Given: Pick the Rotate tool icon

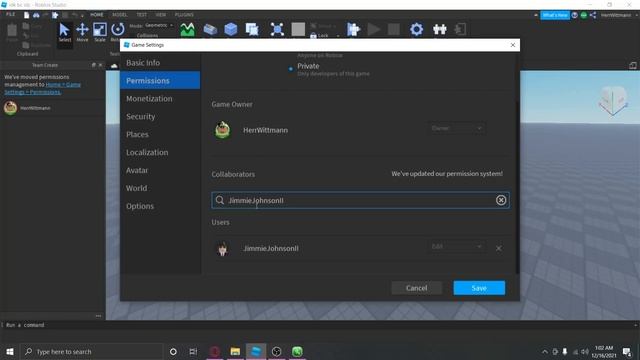Looking at the screenshot, I should [117, 29].
